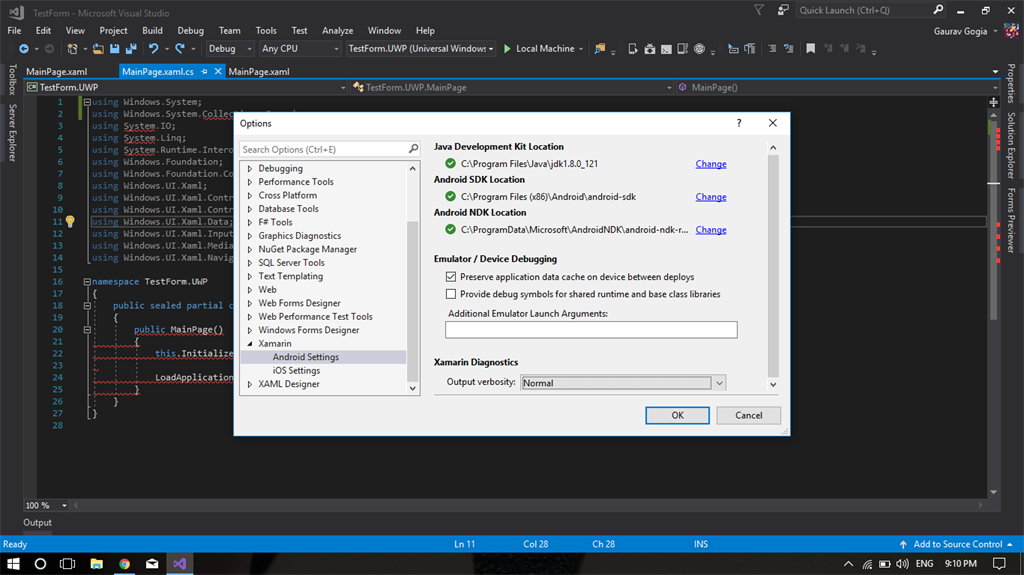The width and height of the screenshot is (1024, 575).
Task: Click Change link for Java Development Kit
Action: [711, 164]
